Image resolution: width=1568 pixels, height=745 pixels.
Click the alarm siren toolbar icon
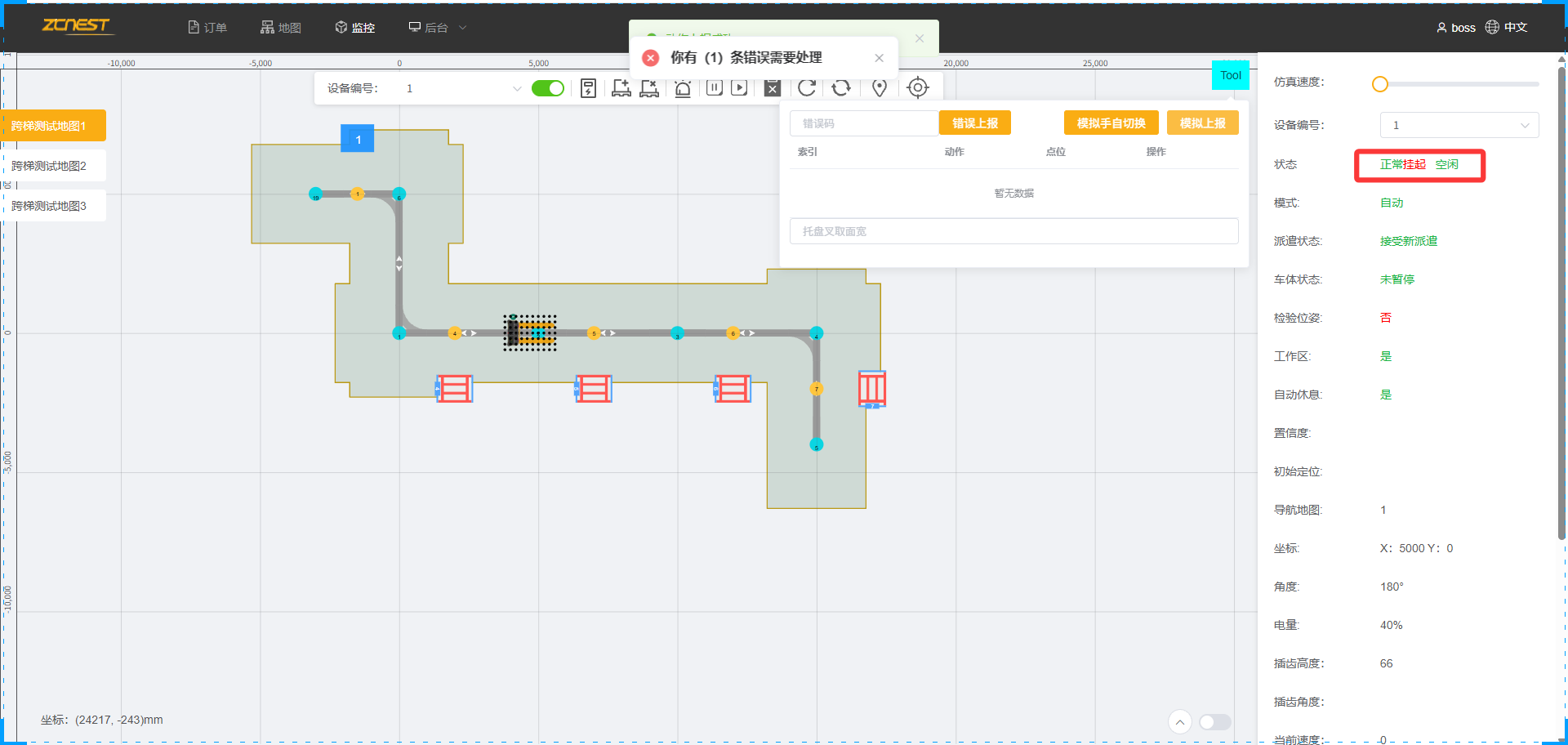coord(683,88)
